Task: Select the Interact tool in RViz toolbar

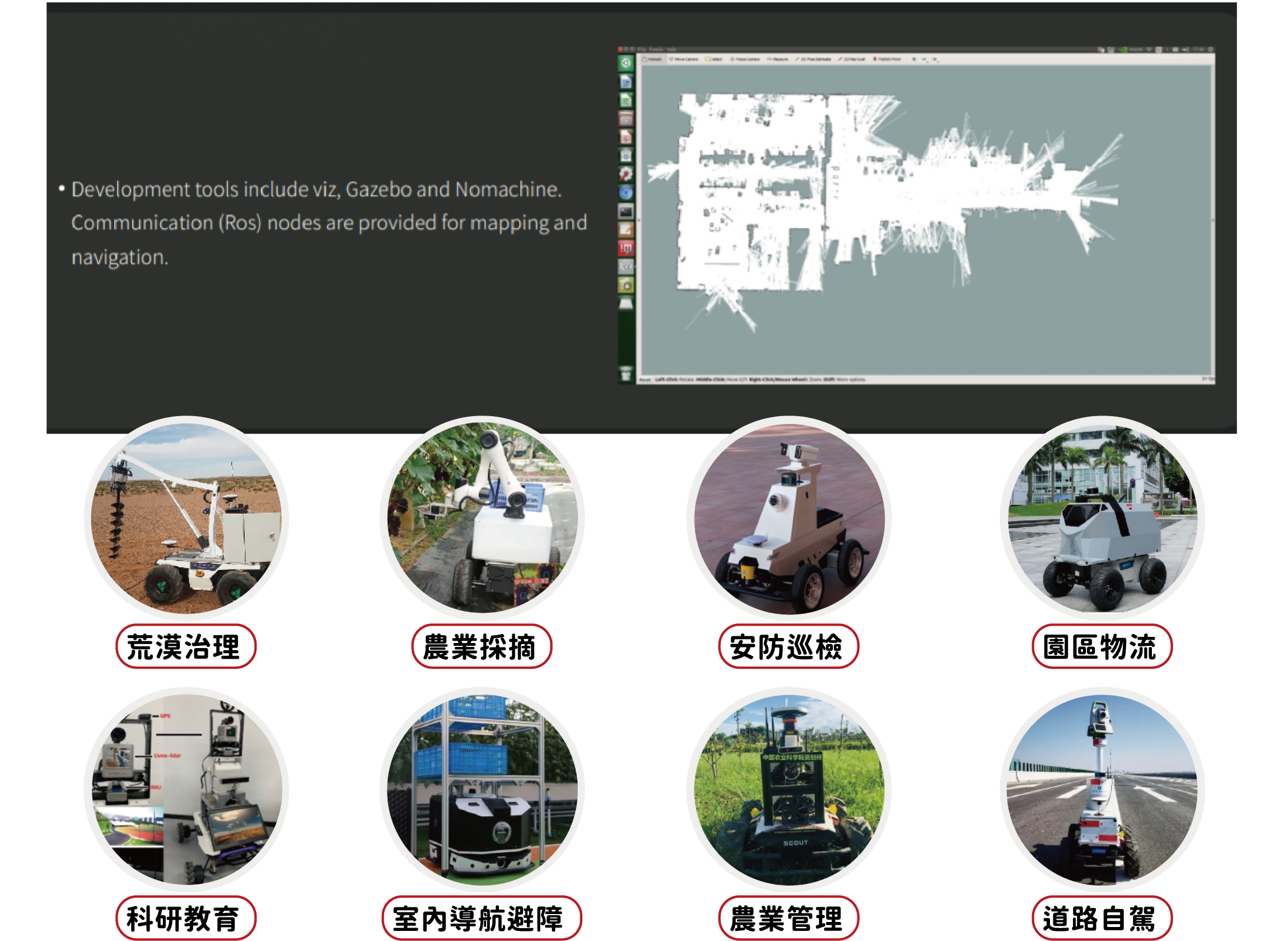Action: coord(652,59)
